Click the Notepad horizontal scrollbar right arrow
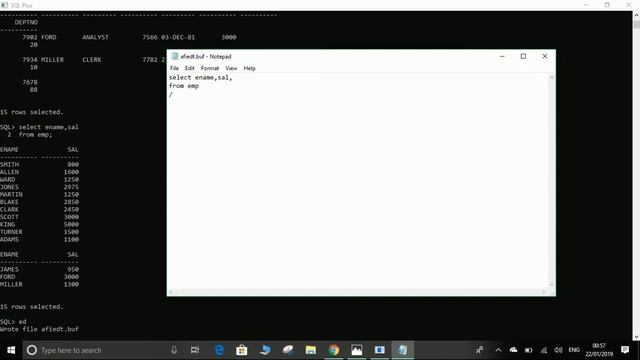The width and height of the screenshot is (640, 360). tap(544, 292)
